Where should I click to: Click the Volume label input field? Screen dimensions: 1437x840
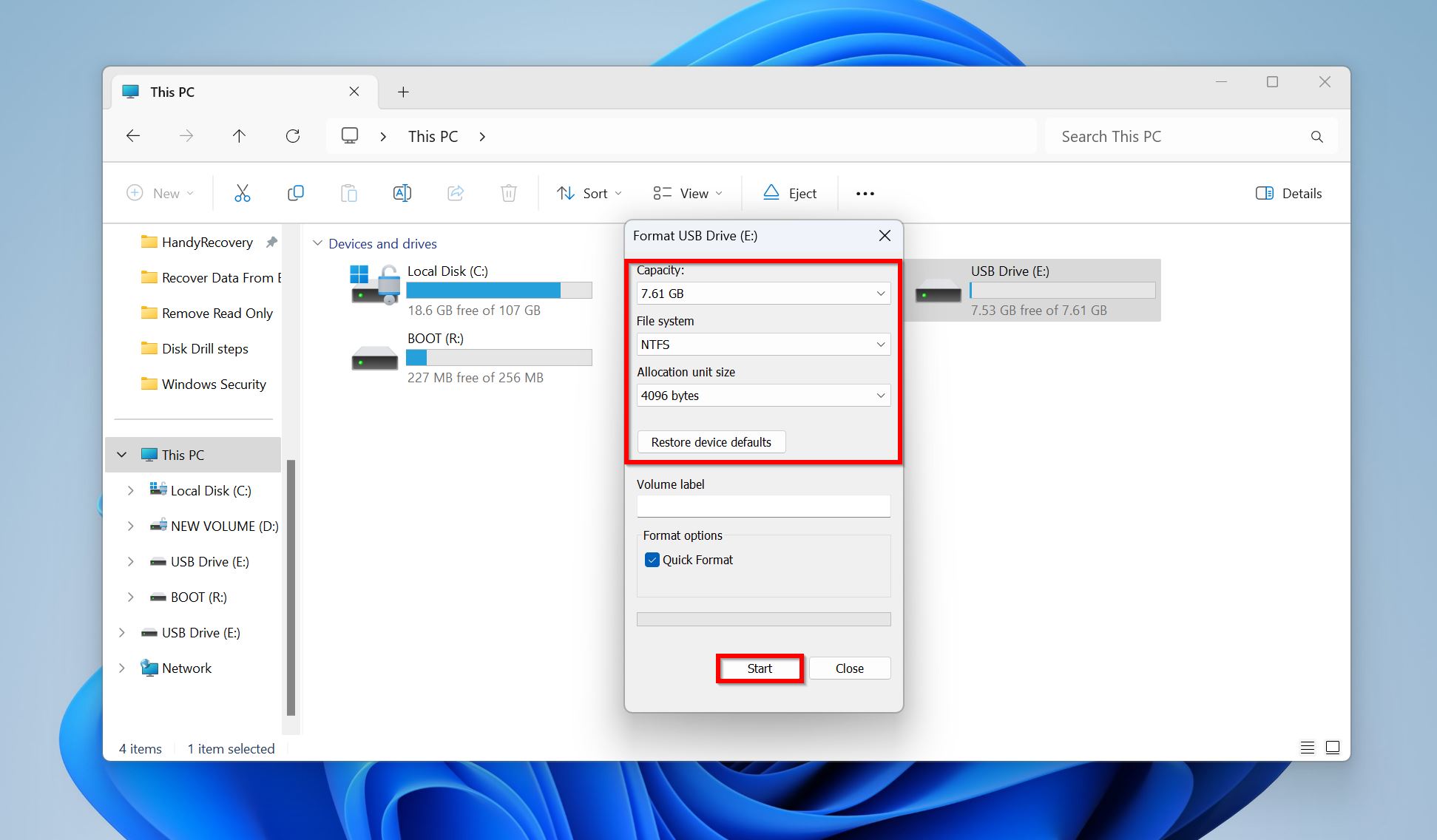[x=762, y=506]
